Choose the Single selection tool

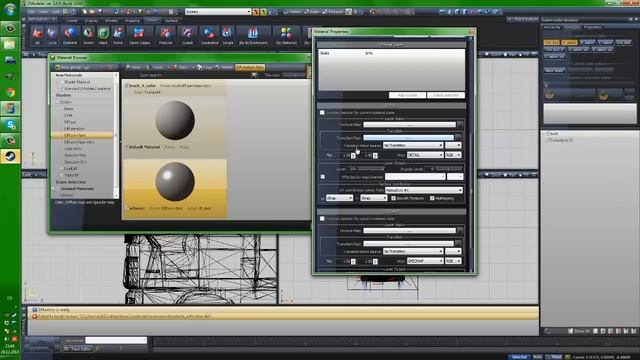(228, 36)
